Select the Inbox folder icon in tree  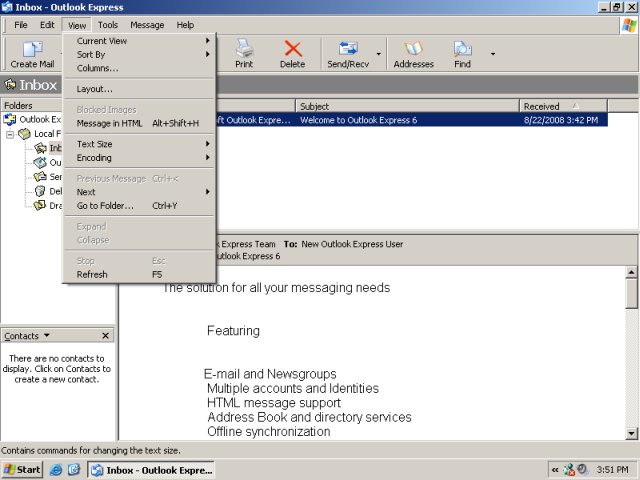[x=40, y=148]
